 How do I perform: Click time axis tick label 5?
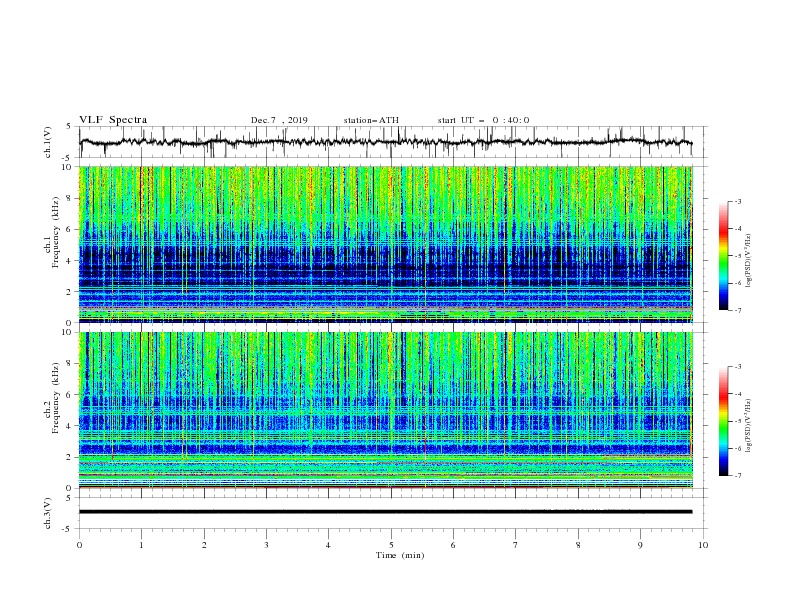tap(391, 545)
